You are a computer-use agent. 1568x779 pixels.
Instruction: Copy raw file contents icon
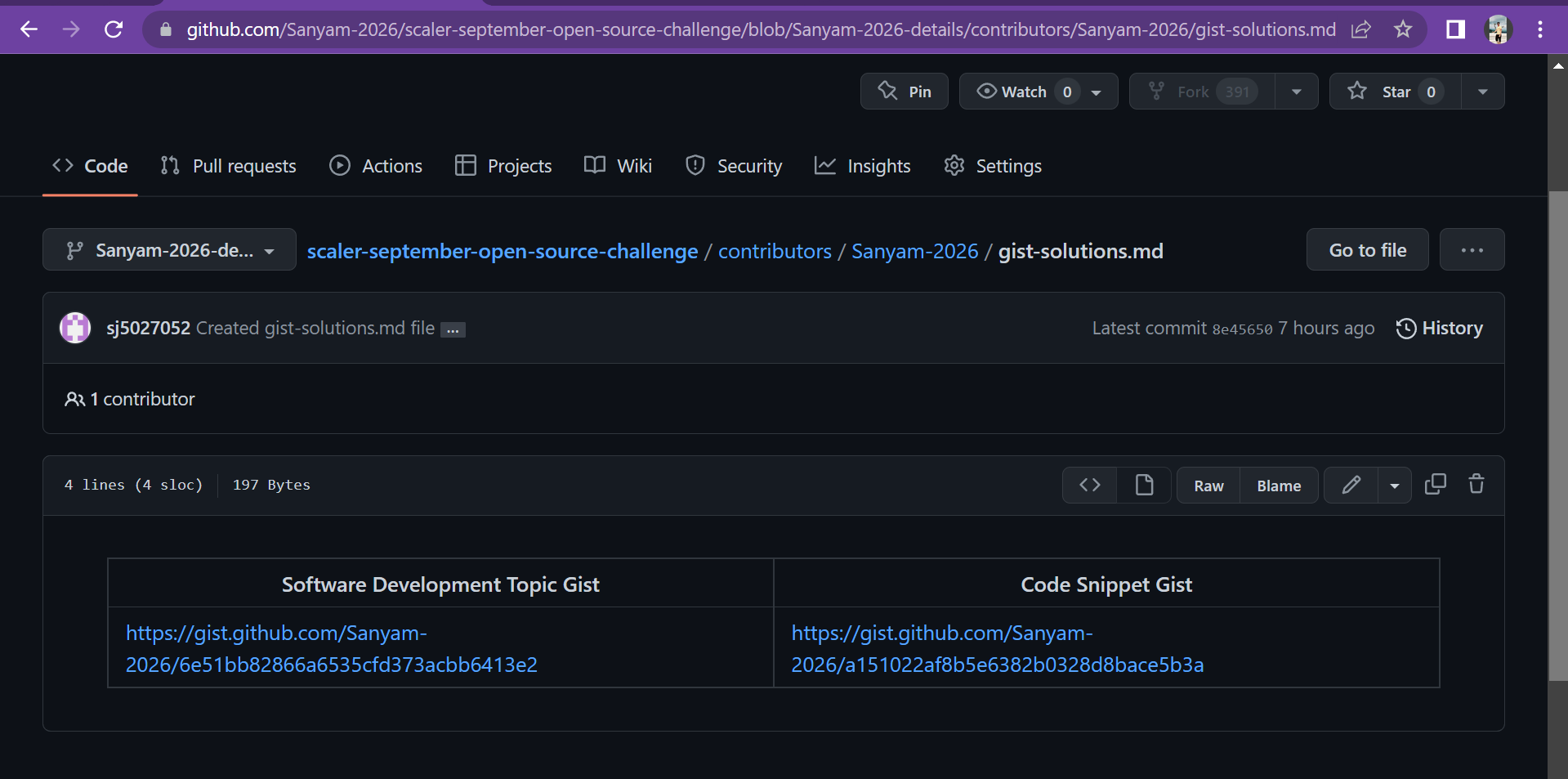click(1436, 484)
